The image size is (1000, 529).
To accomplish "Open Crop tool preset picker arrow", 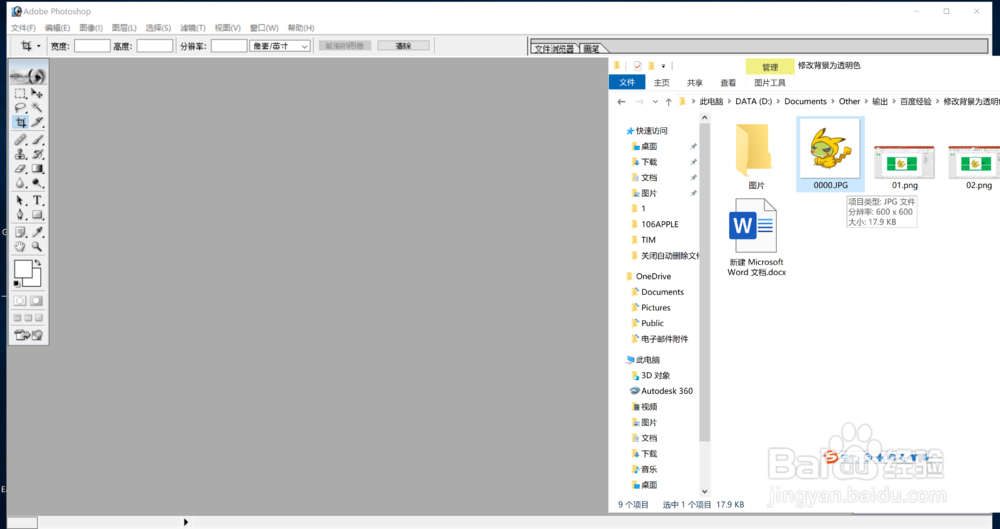I will click(39, 46).
